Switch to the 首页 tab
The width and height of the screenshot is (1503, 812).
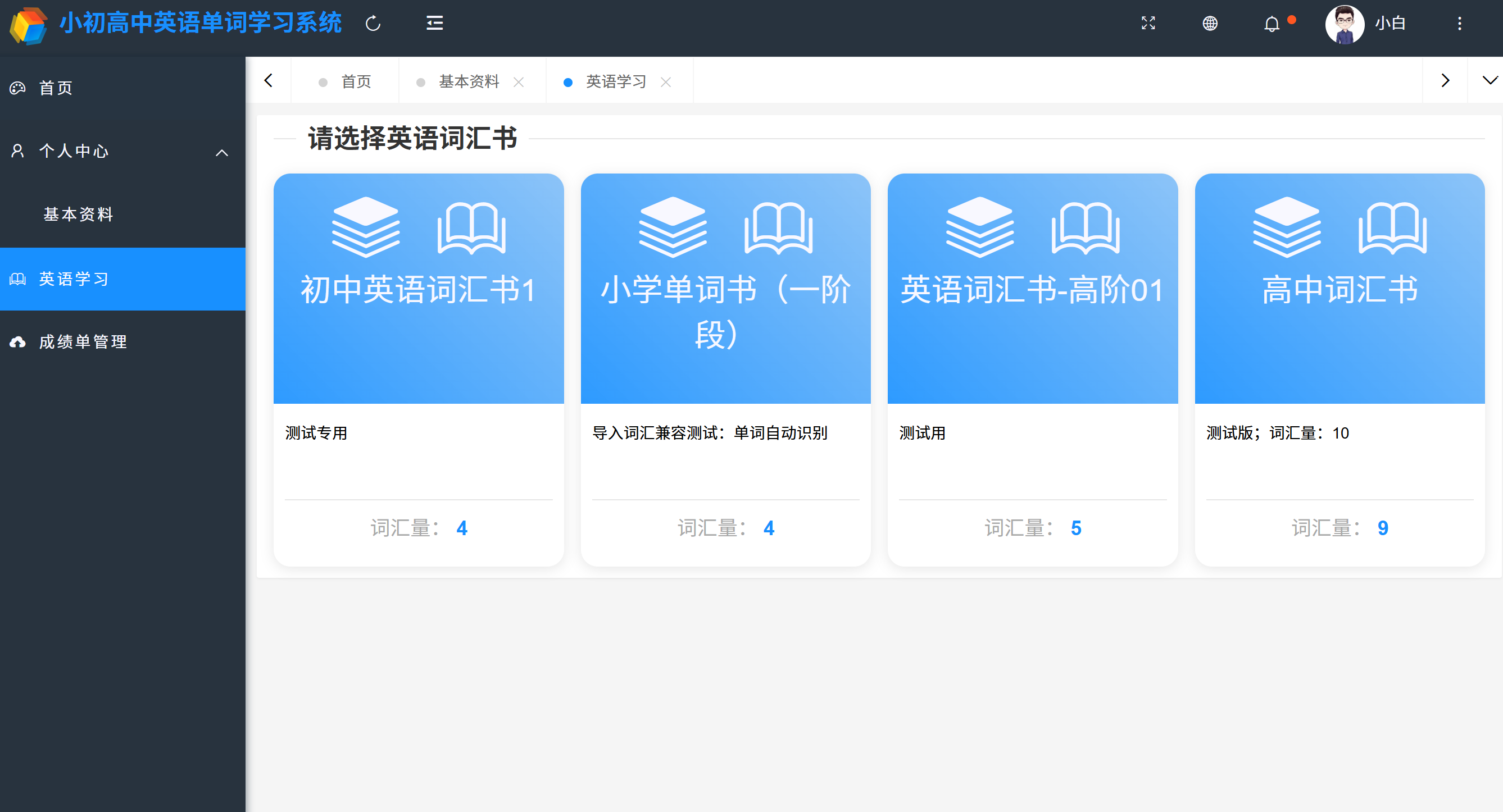pyautogui.click(x=355, y=81)
